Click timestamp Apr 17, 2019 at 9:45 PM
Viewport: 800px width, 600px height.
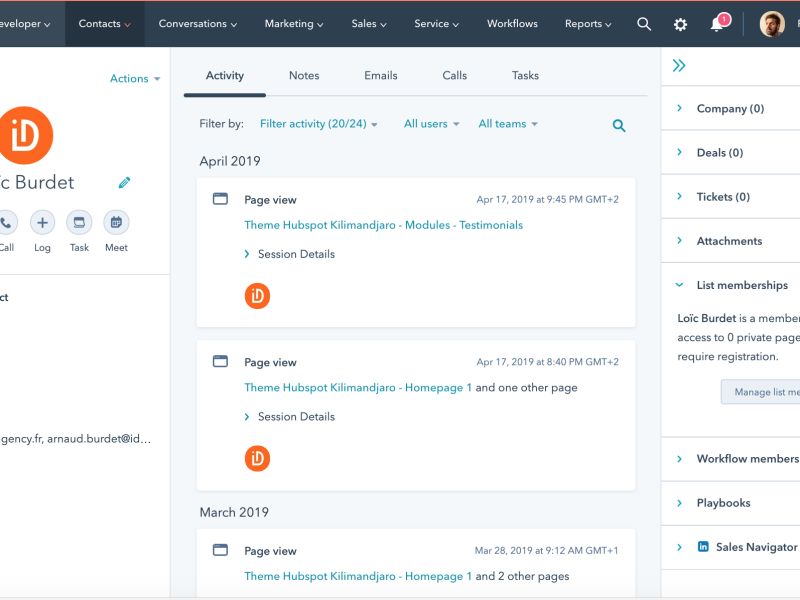point(547,199)
